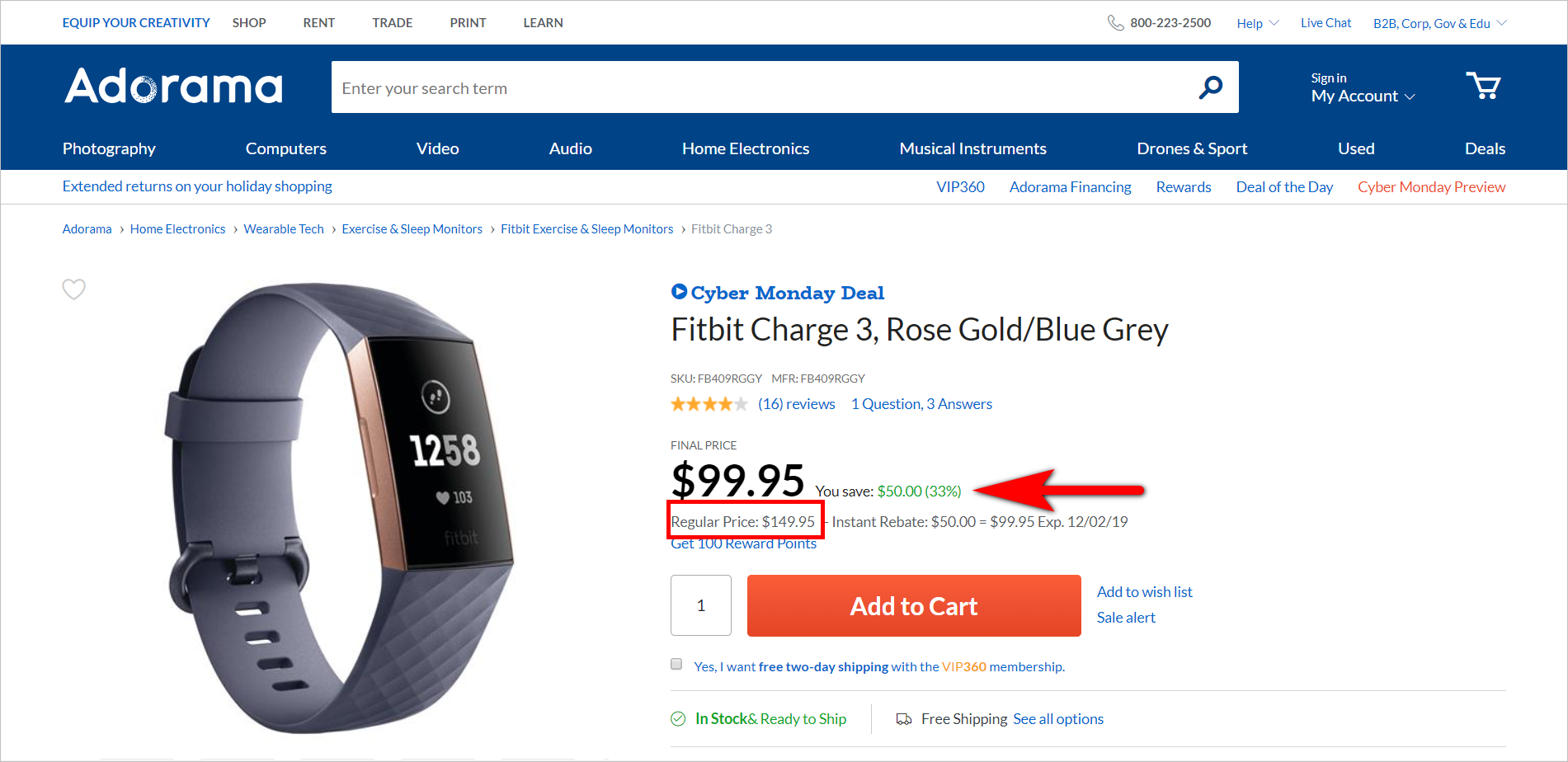Click the quantity input field

click(x=700, y=605)
